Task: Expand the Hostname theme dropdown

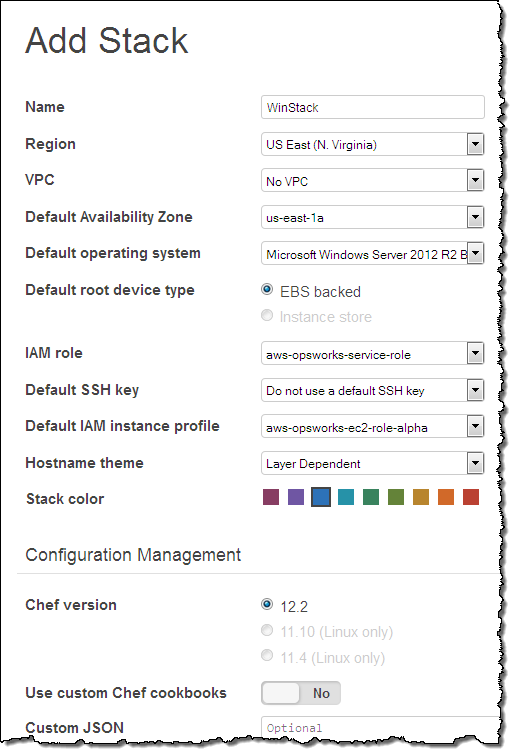Action: click(372, 464)
